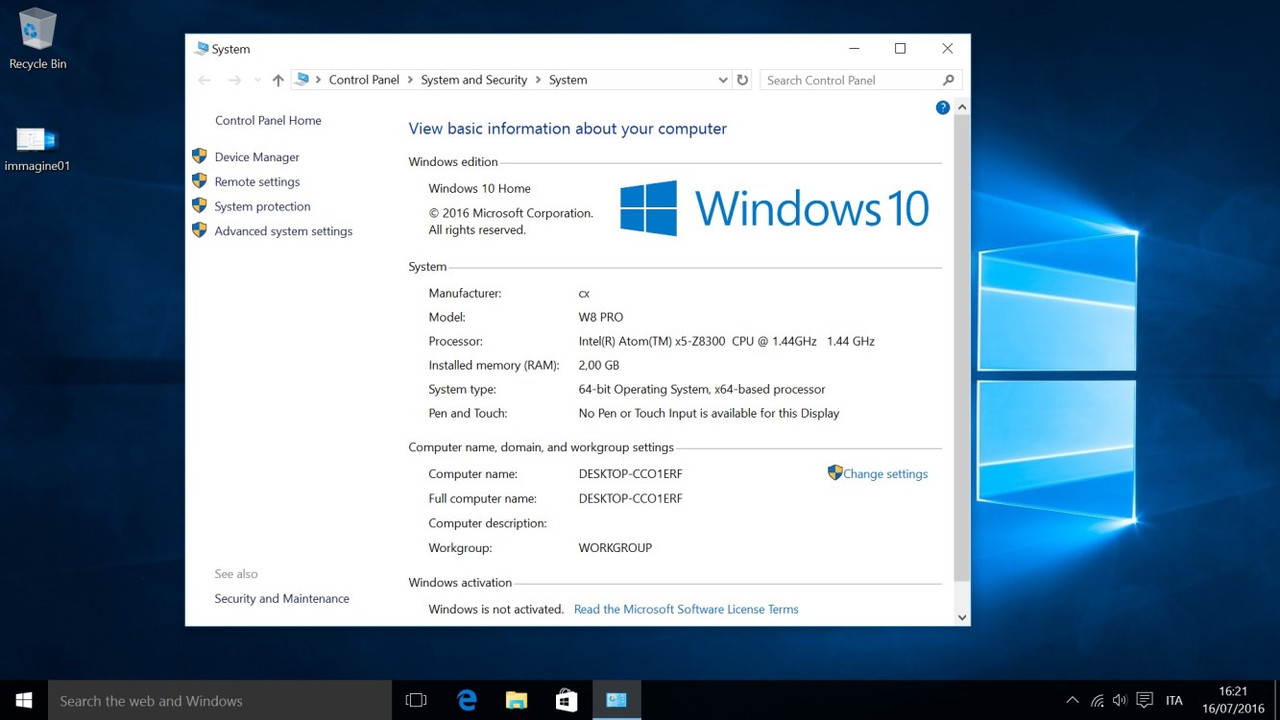Image resolution: width=1280 pixels, height=720 pixels.
Task: Click the Windows 10 logo image
Action: 775,208
